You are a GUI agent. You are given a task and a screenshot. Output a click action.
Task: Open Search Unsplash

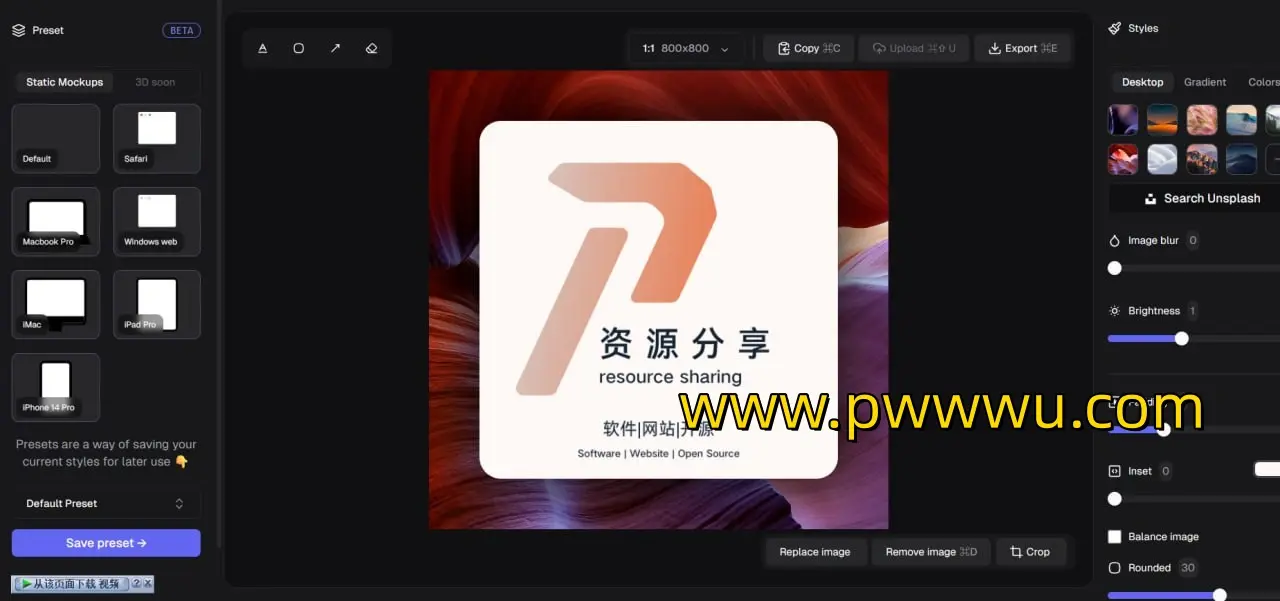coord(1201,198)
